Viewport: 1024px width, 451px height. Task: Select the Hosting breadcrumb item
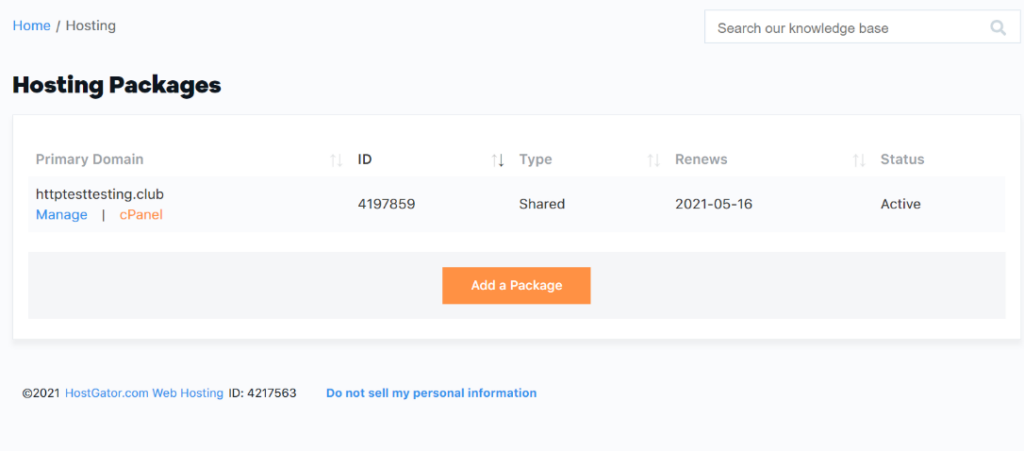coord(91,26)
